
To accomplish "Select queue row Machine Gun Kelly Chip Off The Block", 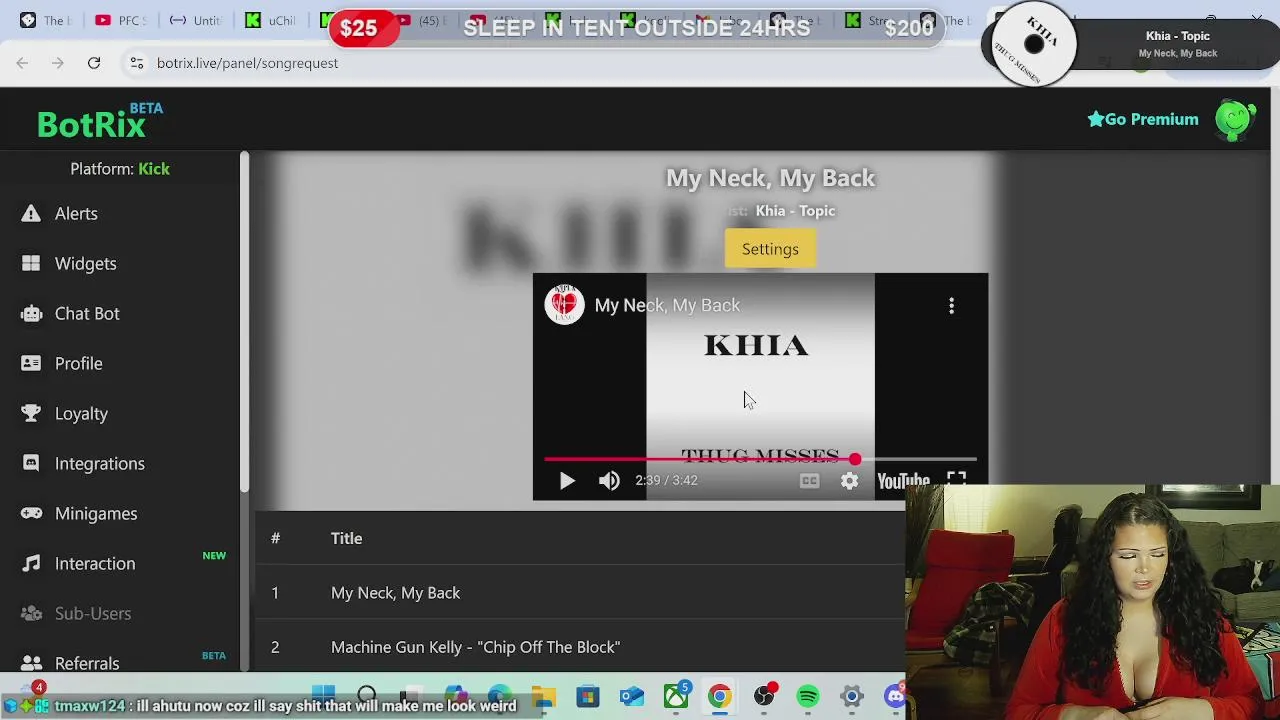I will (x=580, y=647).
